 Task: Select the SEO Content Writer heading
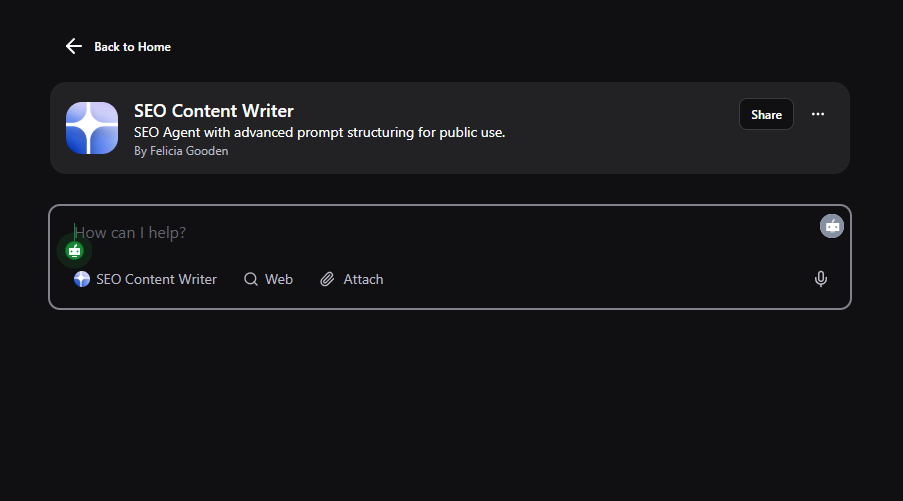pyautogui.click(x=214, y=111)
